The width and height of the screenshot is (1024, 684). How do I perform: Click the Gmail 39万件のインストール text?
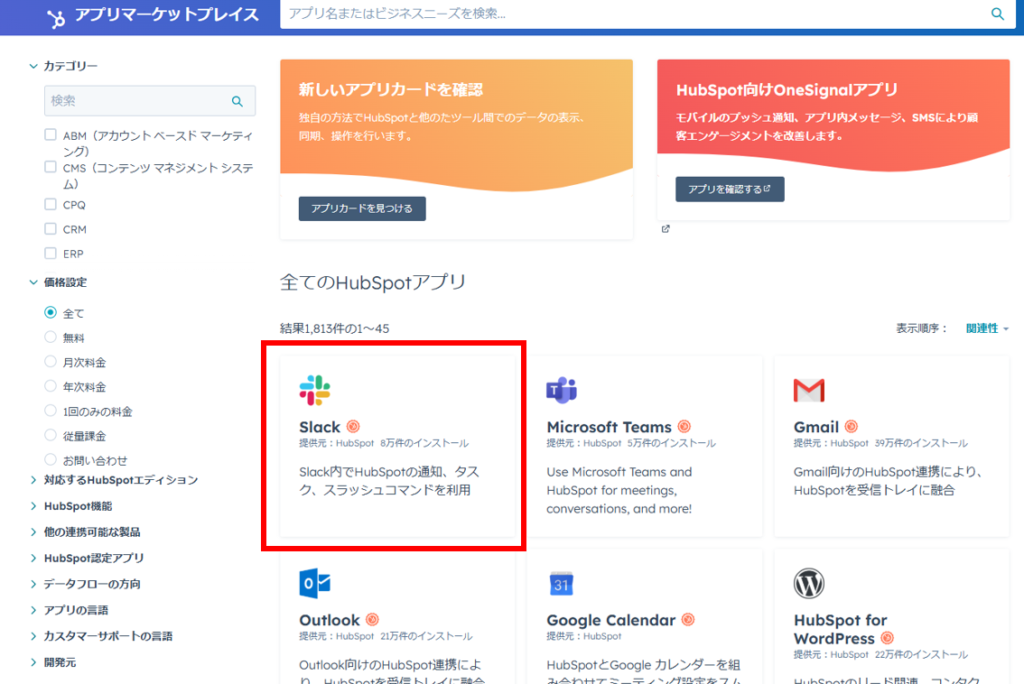[921, 443]
